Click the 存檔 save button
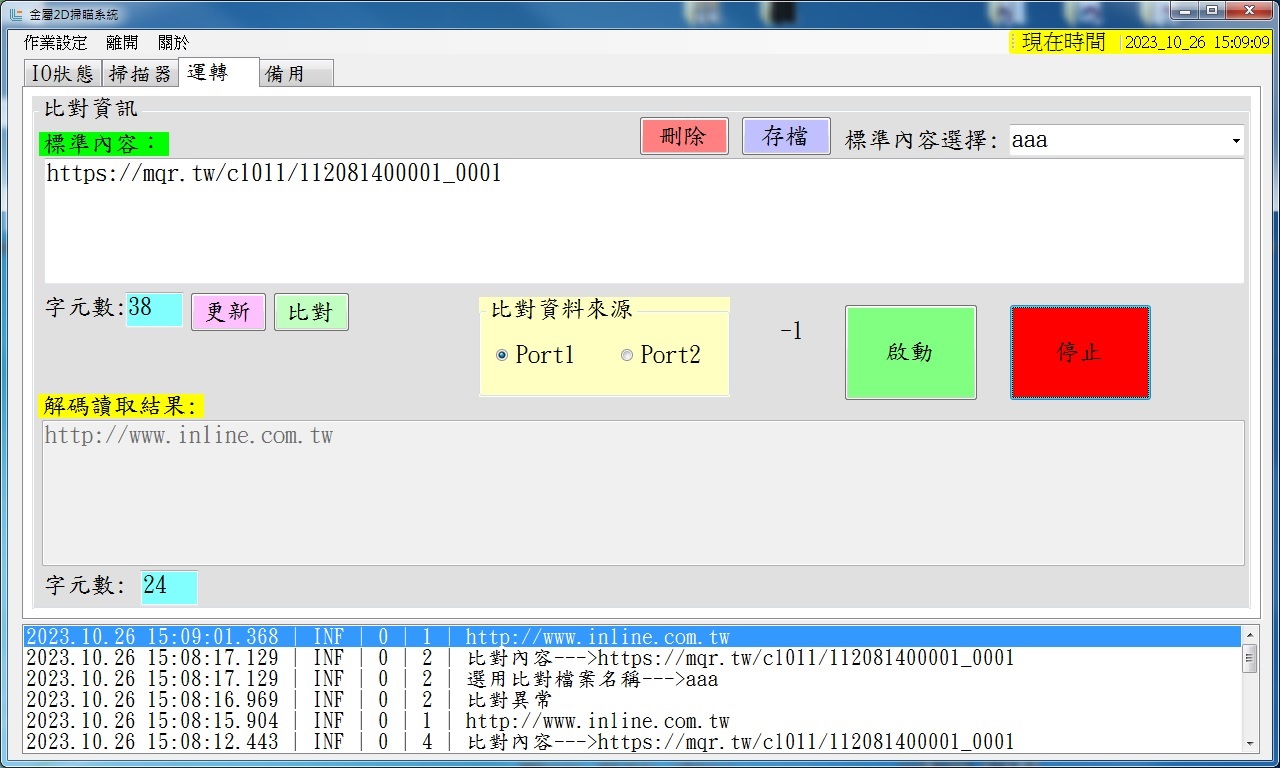 coord(786,136)
